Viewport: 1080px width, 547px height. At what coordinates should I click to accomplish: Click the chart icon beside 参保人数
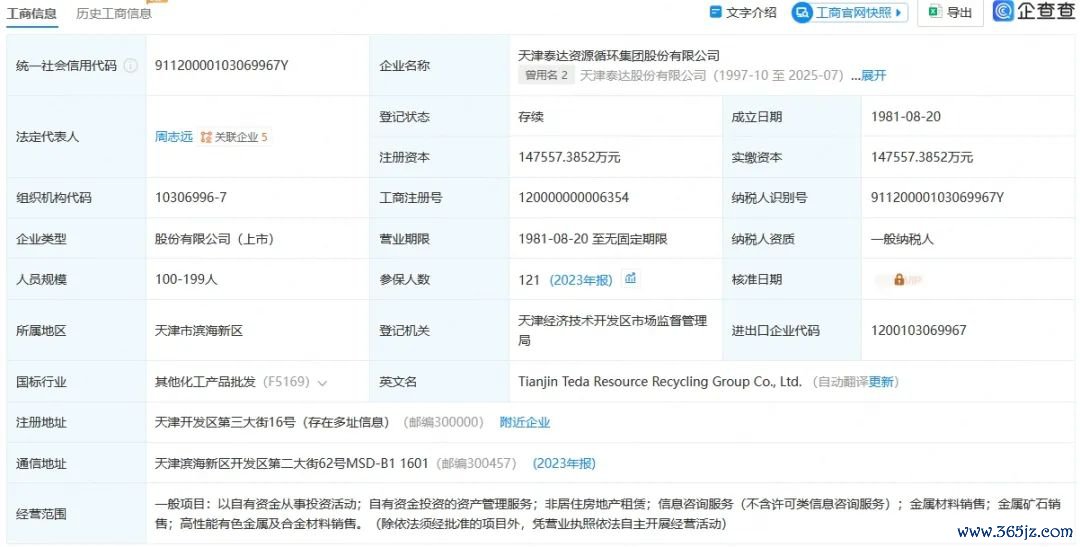coord(630,278)
